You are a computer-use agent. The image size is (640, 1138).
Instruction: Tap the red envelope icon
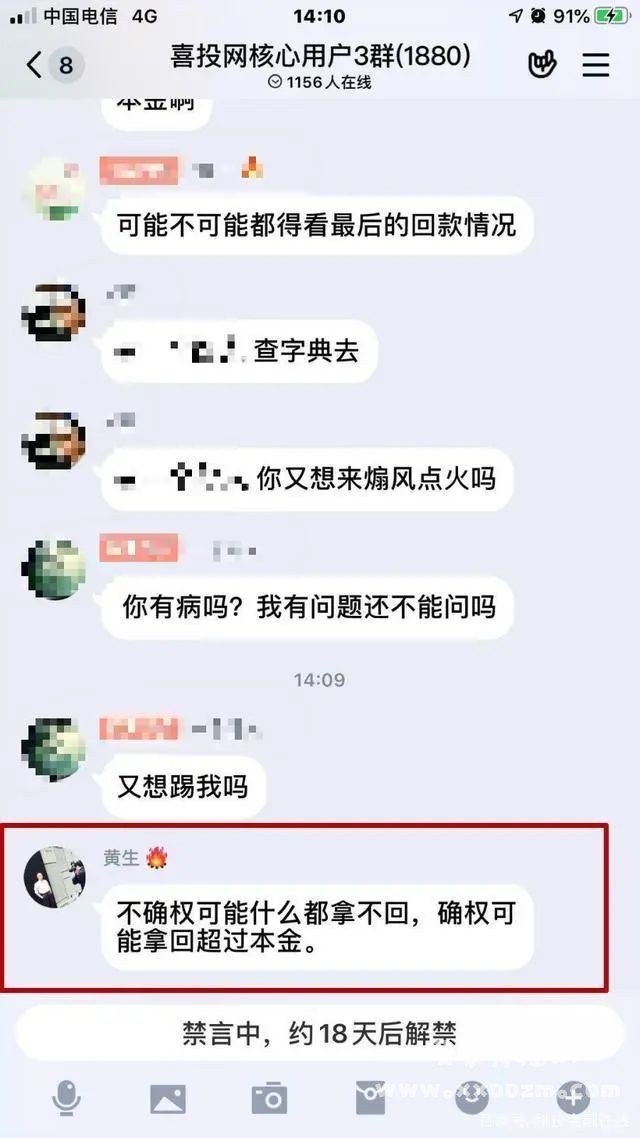point(370,1097)
